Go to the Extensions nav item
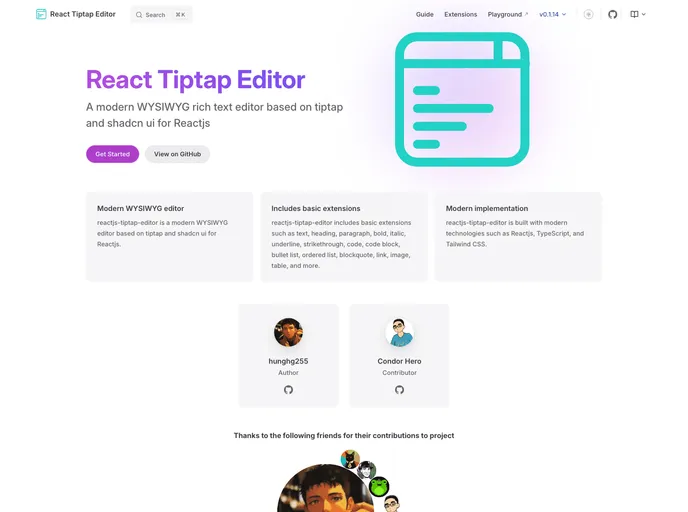Viewport: 688px width, 512px height. tap(460, 14)
